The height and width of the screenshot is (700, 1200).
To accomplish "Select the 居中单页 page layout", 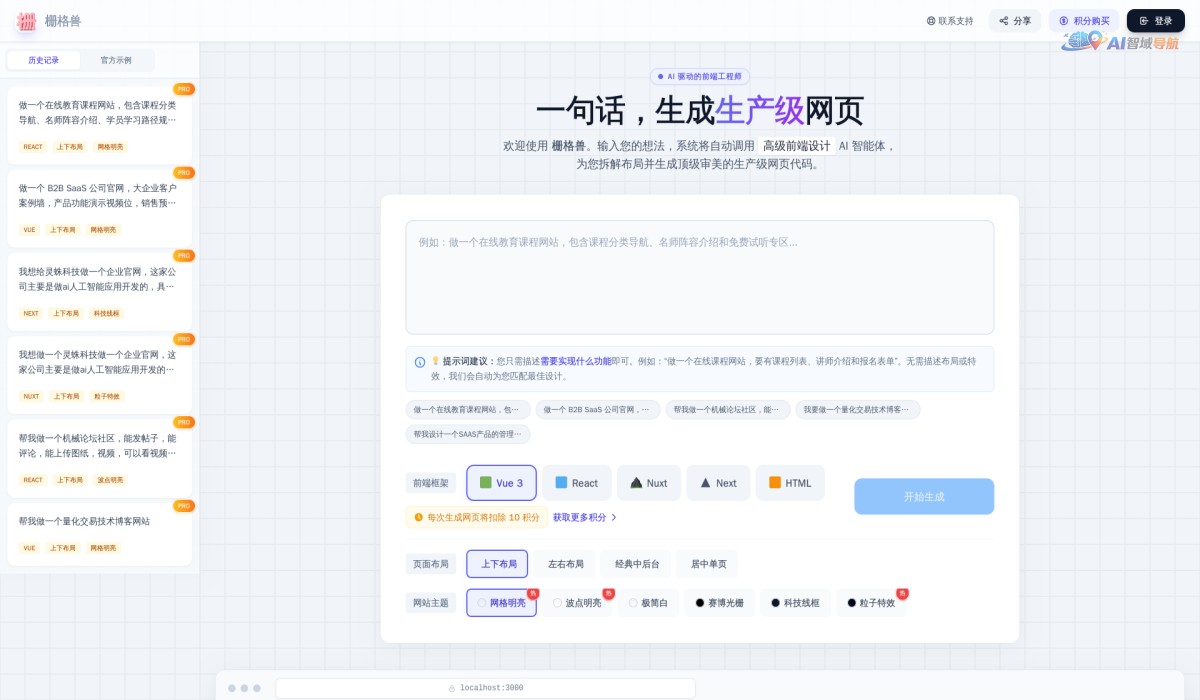I will pos(707,564).
